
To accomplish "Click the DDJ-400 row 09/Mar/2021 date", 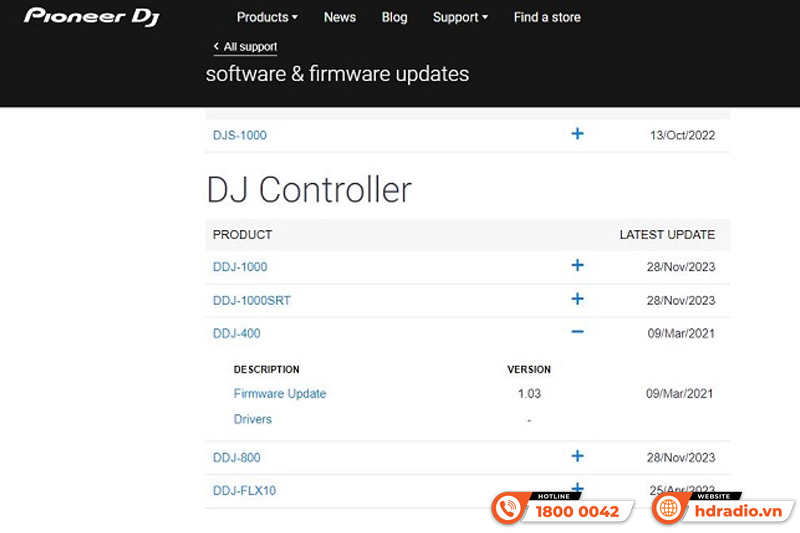I will [x=681, y=334].
